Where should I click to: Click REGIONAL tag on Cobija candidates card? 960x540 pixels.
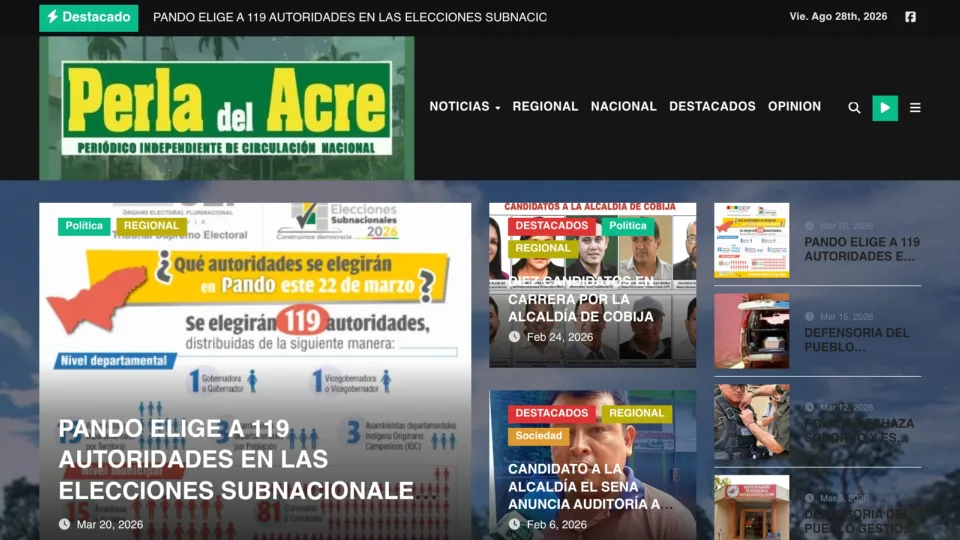click(x=542, y=249)
